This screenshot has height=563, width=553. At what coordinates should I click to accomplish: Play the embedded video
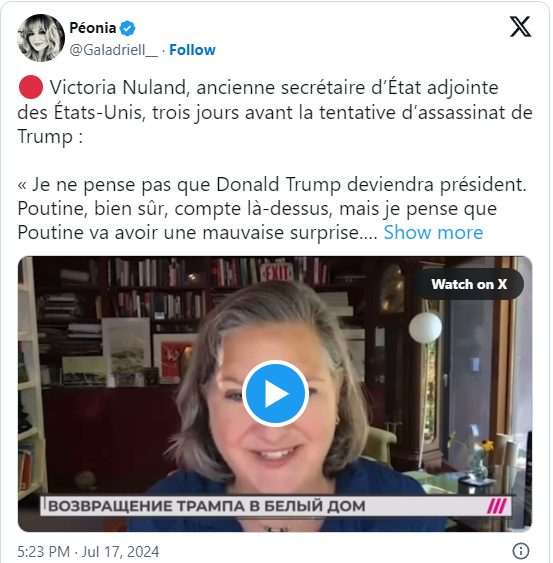click(275, 394)
